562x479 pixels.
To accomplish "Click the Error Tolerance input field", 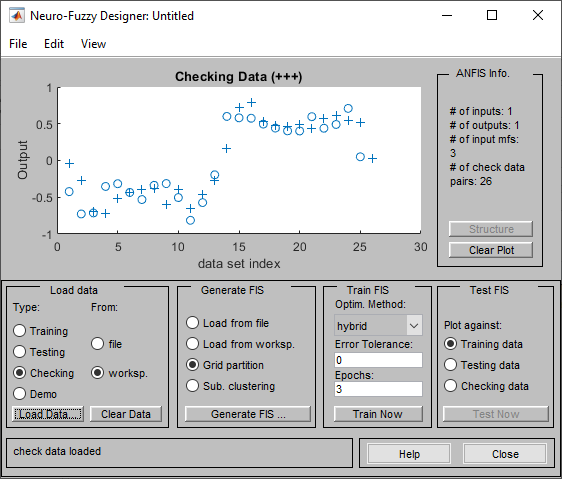I will pyautogui.click(x=378, y=360).
